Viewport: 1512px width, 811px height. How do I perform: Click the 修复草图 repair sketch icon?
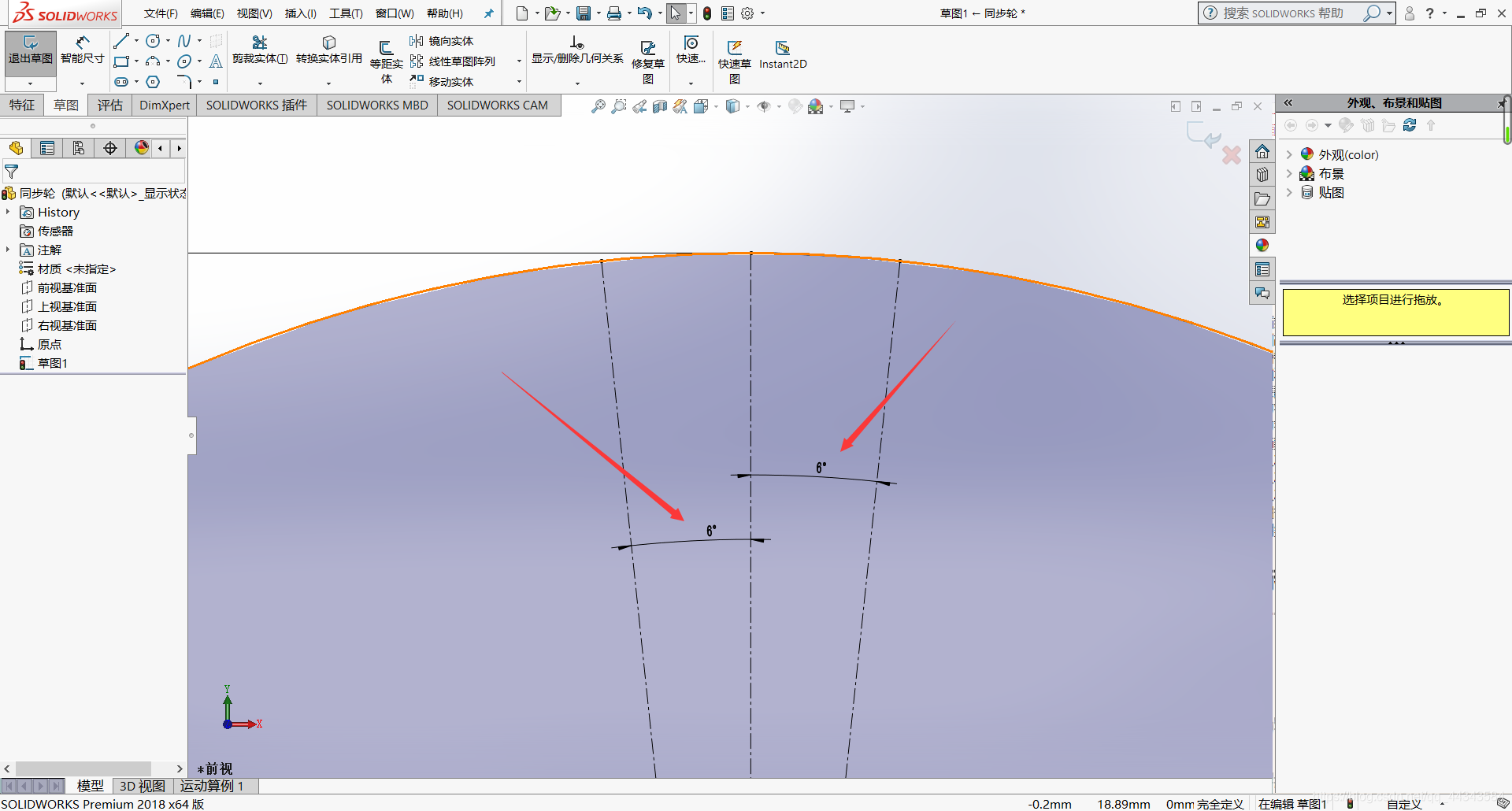click(647, 55)
